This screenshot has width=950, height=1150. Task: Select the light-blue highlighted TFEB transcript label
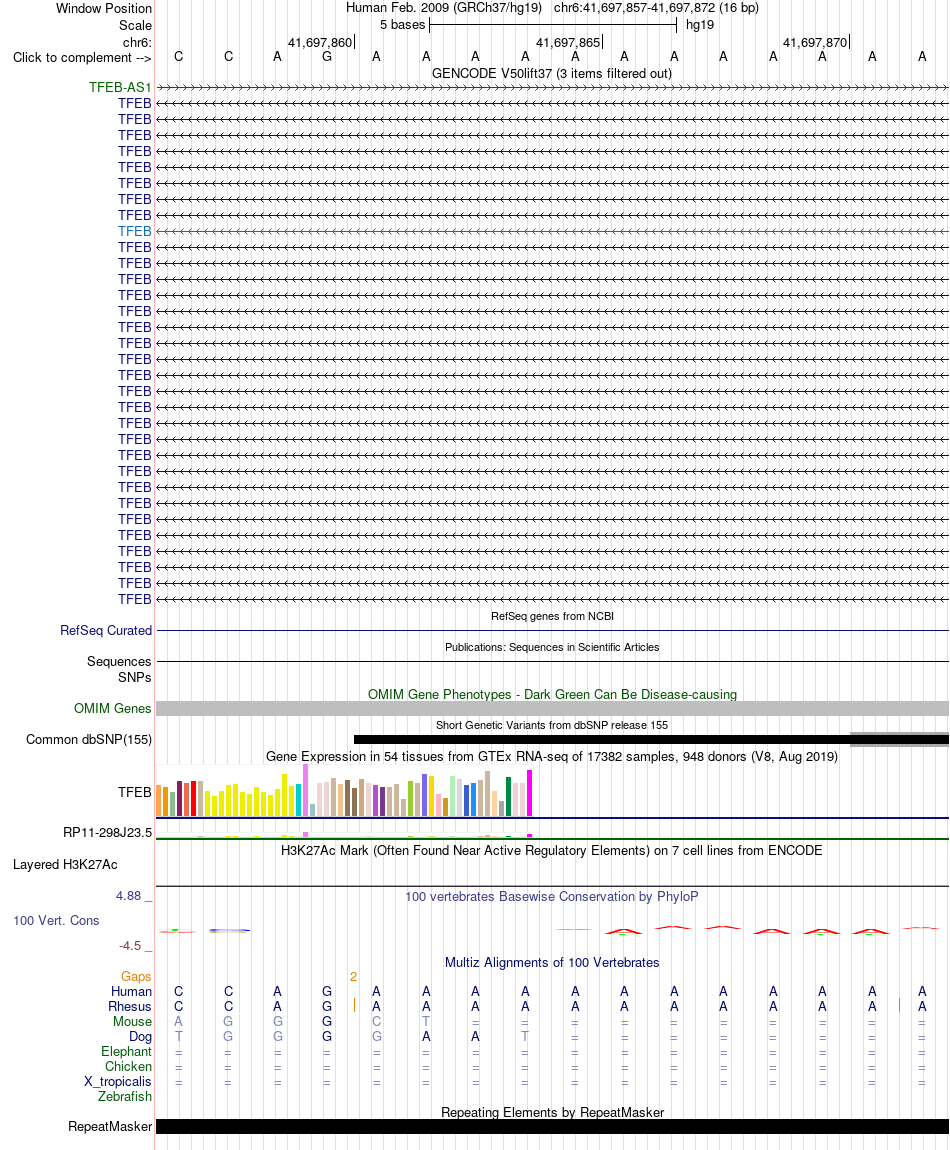point(135,231)
